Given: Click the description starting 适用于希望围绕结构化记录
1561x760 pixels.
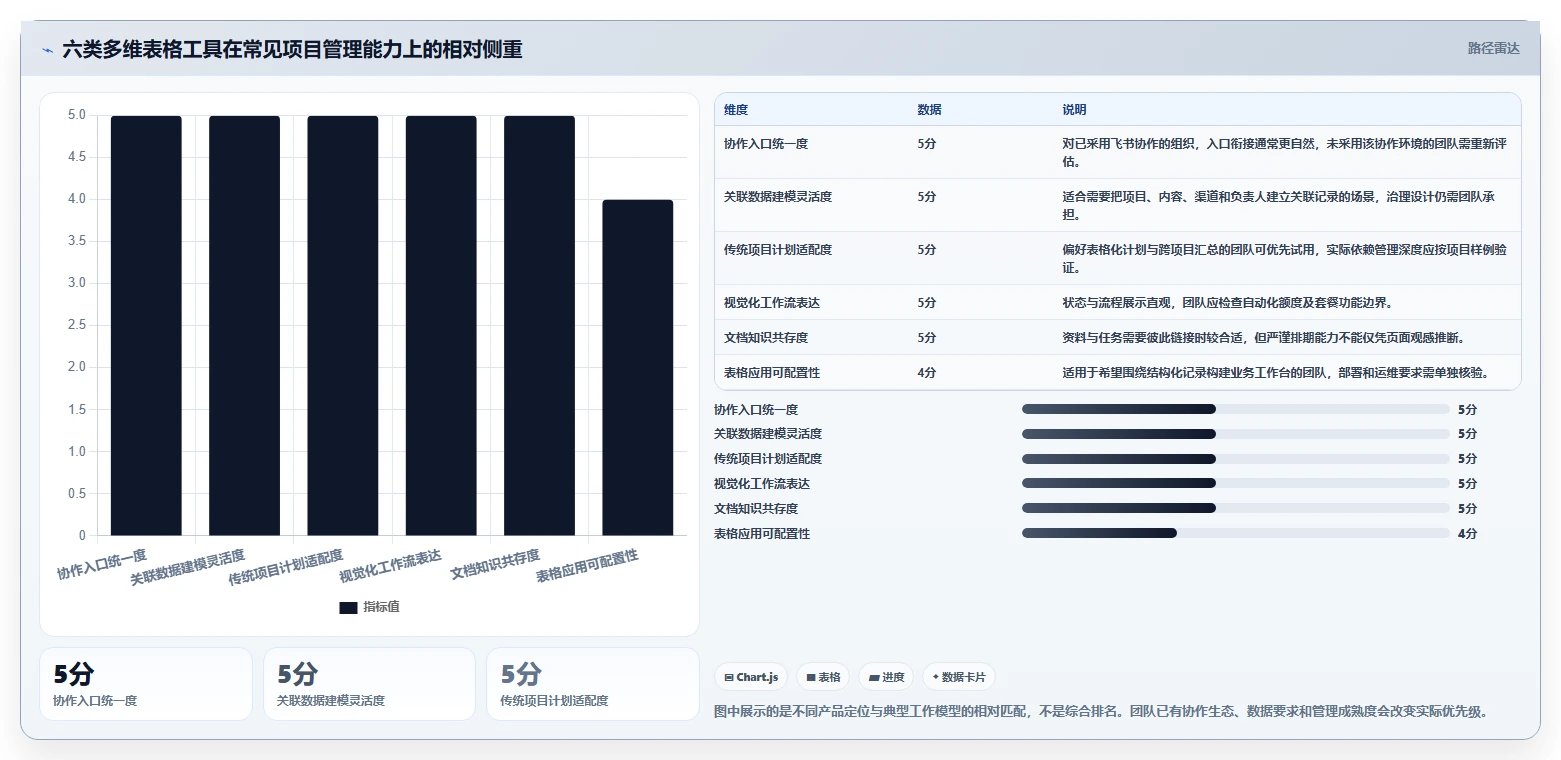Looking at the screenshot, I should click(x=1276, y=372).
